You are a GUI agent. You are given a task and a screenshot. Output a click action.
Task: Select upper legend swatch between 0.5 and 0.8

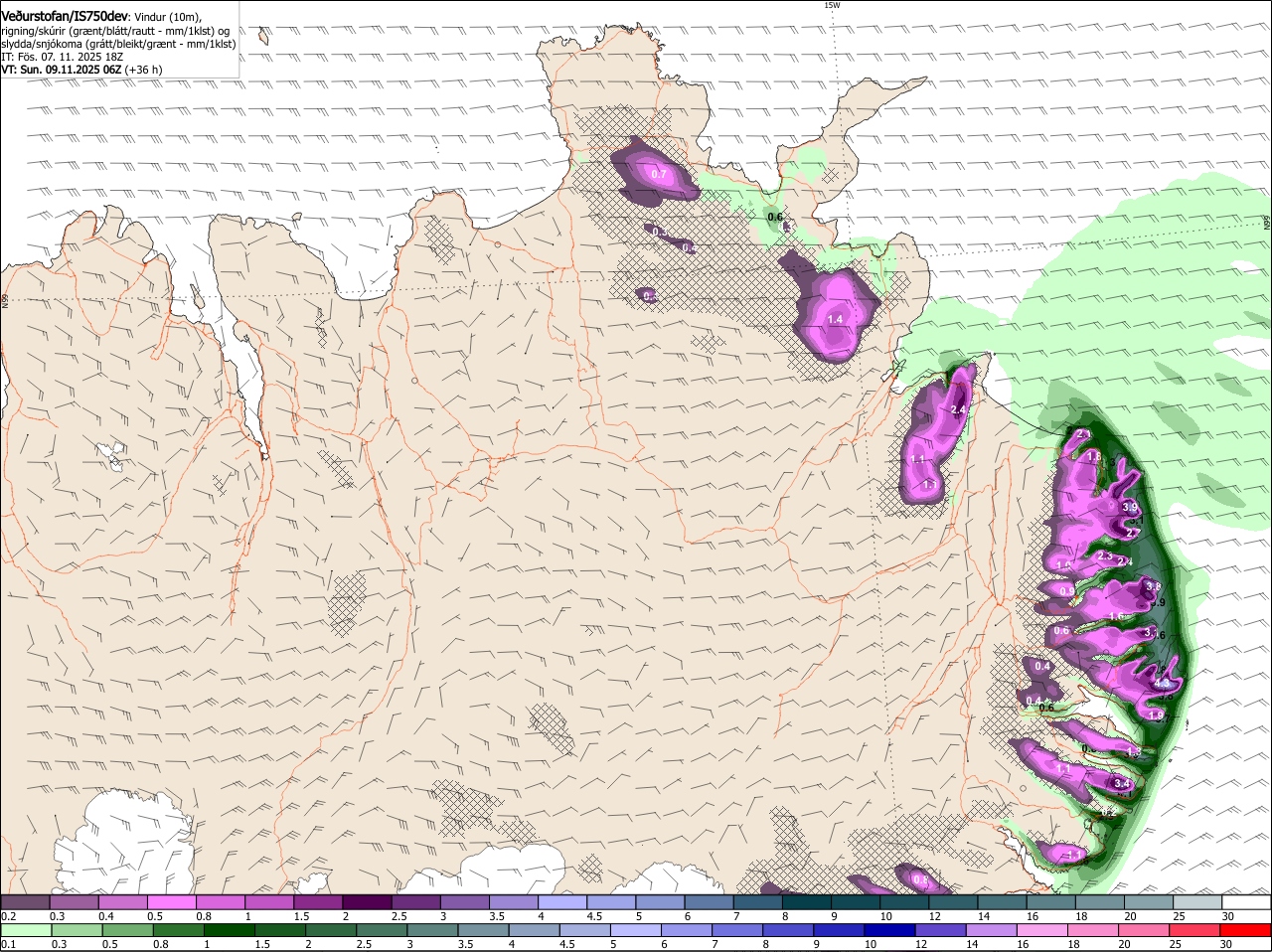click(x=171, y=902)
